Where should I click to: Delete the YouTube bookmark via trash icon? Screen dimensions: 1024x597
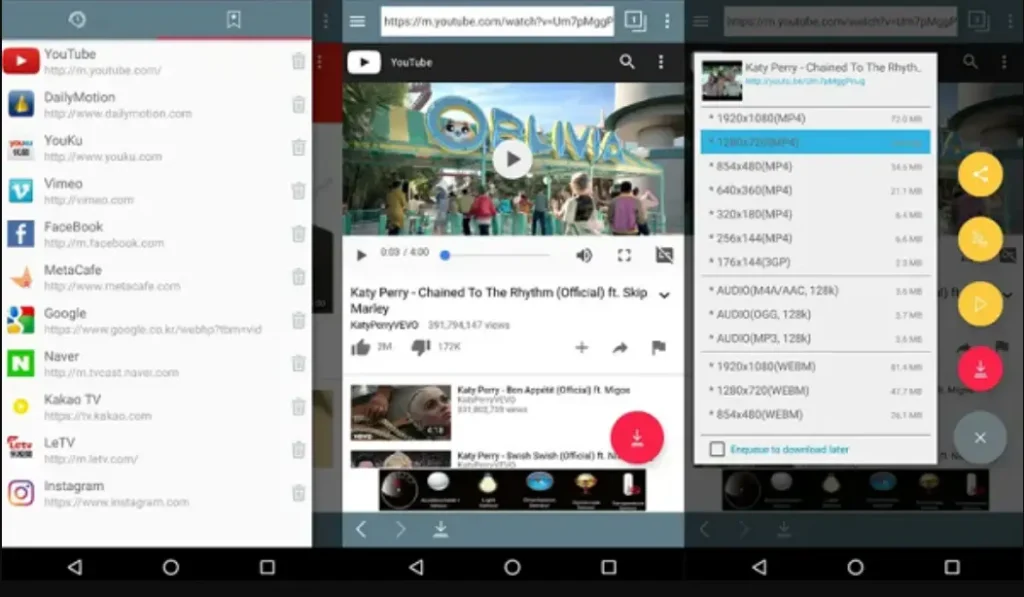298,61
